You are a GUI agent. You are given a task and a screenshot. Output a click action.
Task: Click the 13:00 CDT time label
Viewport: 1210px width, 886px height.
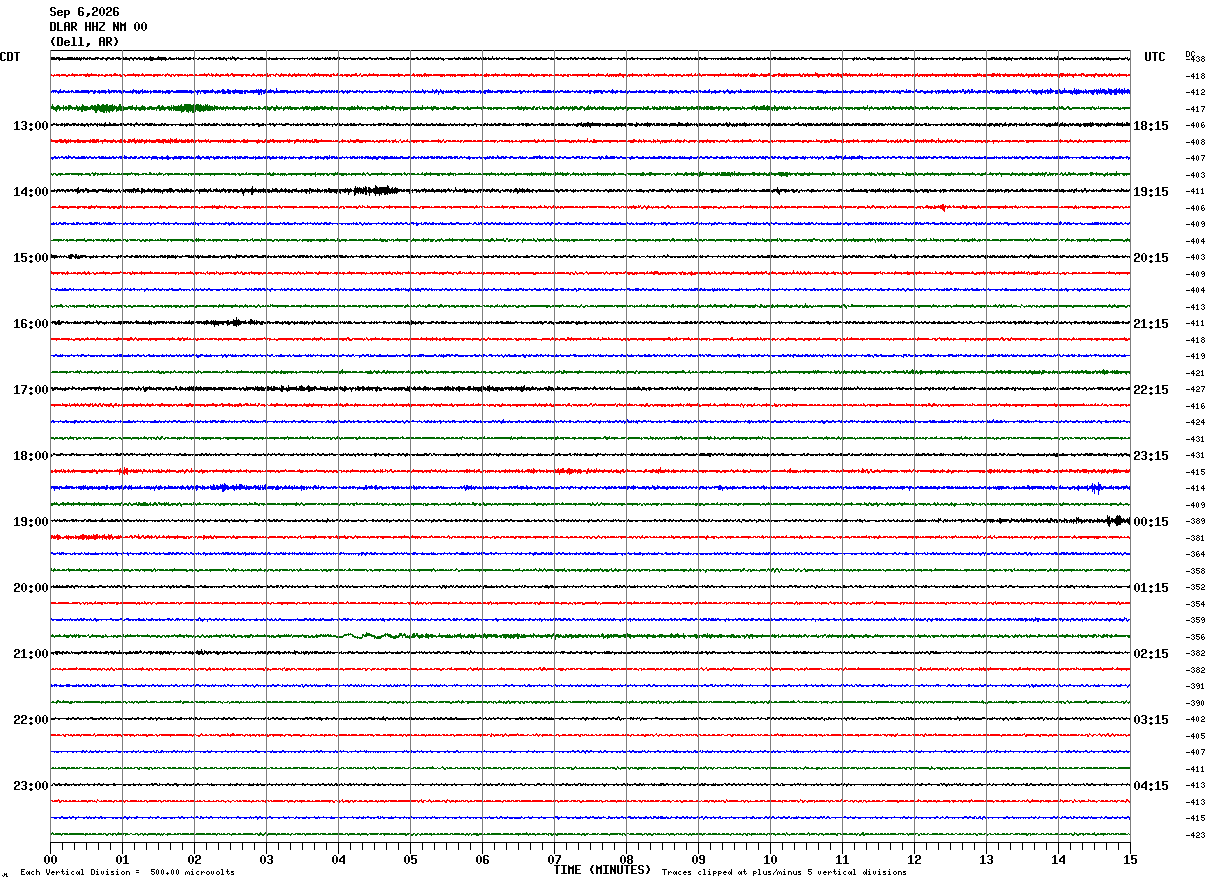click(30, 126)
